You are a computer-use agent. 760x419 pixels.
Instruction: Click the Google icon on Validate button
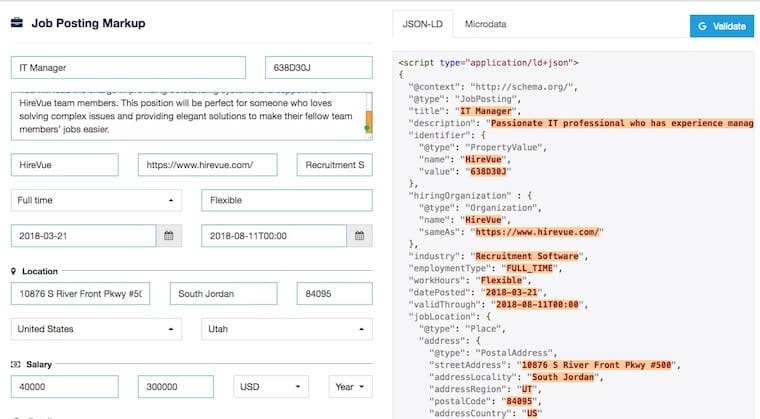coord(703,27)
